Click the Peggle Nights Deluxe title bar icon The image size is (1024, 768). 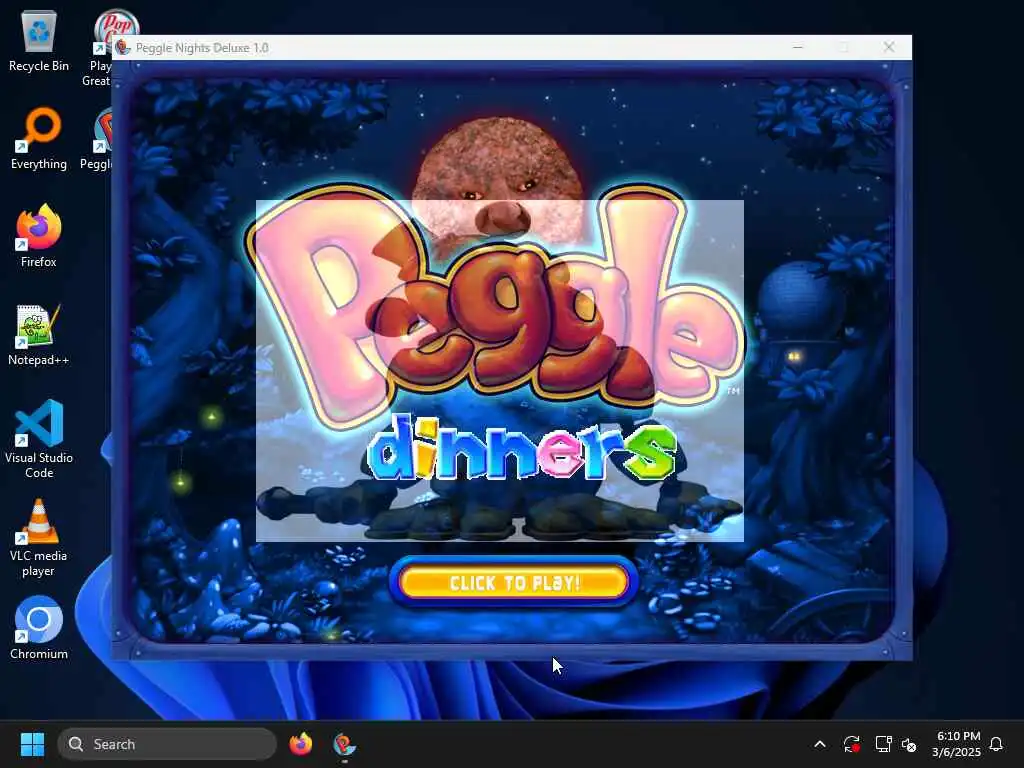tap(123, 48)
